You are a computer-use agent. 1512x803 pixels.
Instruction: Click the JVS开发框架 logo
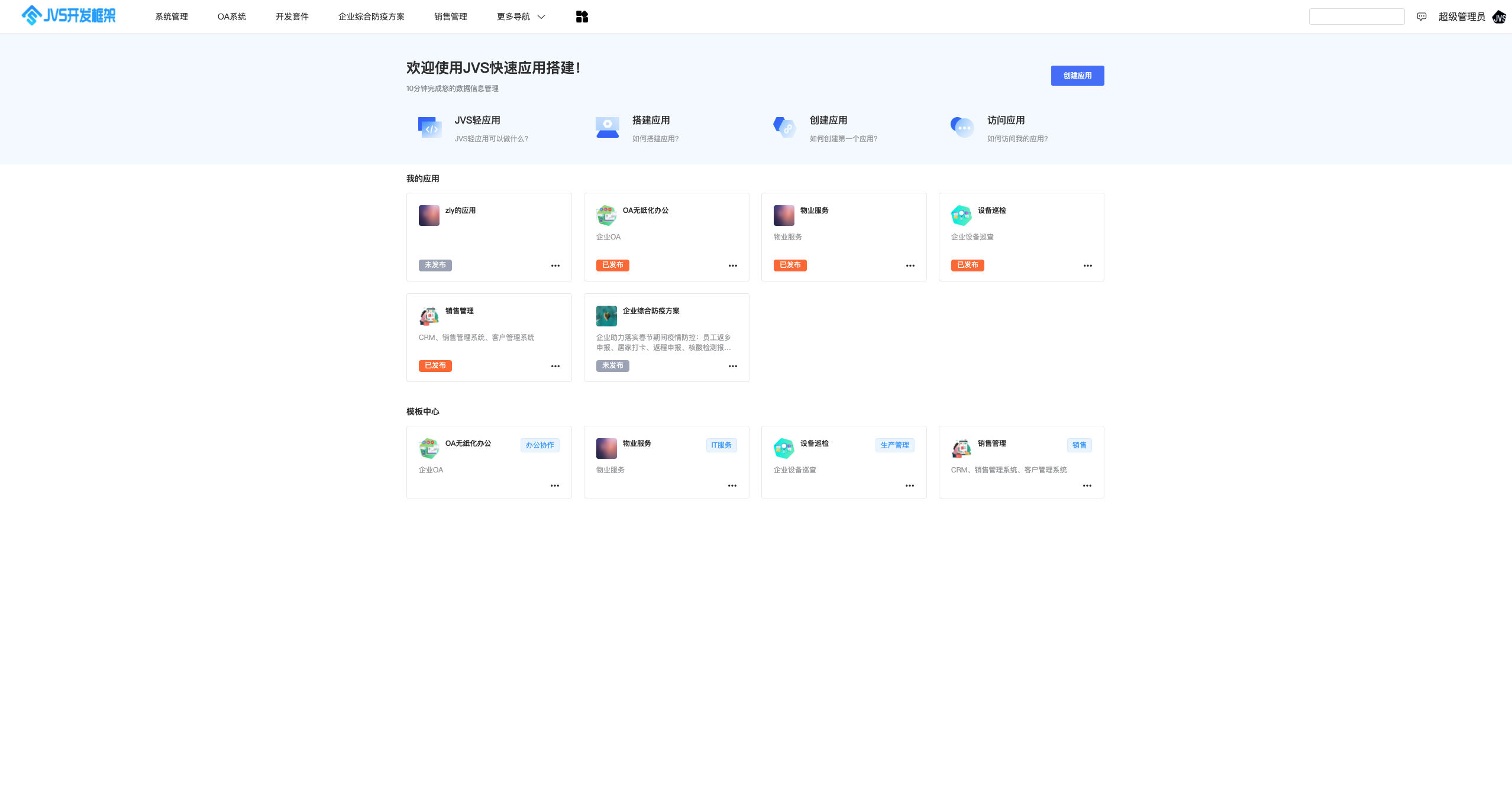tap(69, 16)
